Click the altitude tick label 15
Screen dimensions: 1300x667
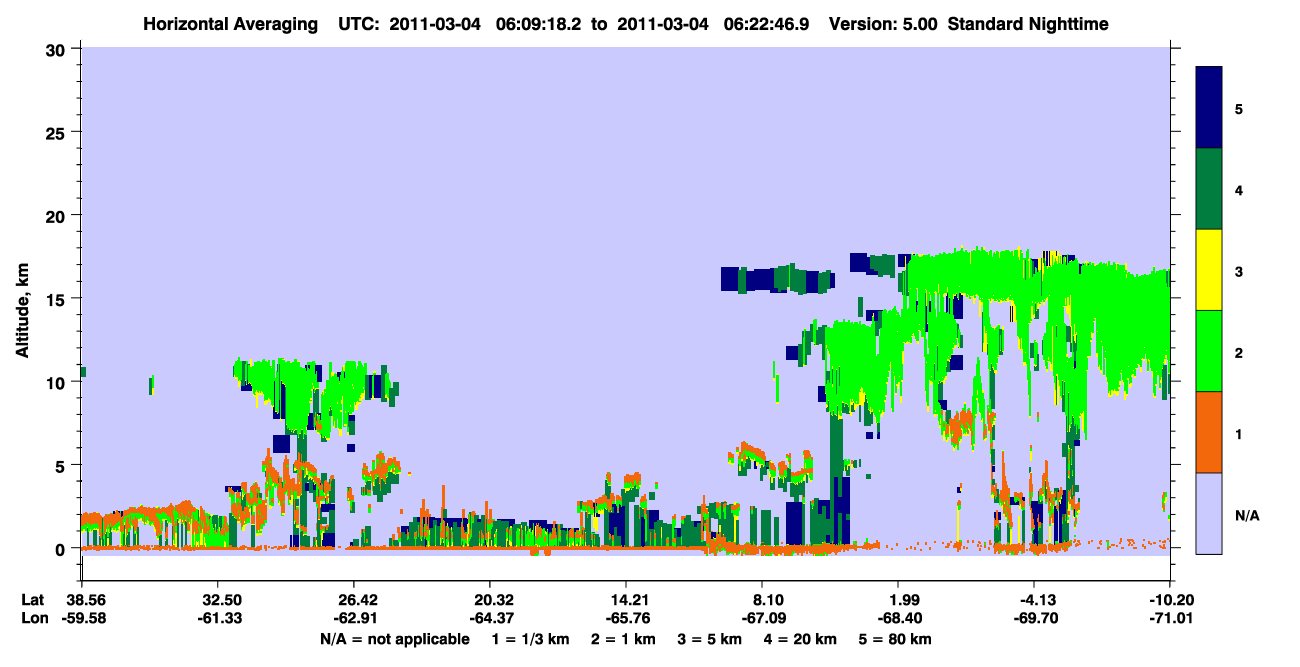point(58,298)
